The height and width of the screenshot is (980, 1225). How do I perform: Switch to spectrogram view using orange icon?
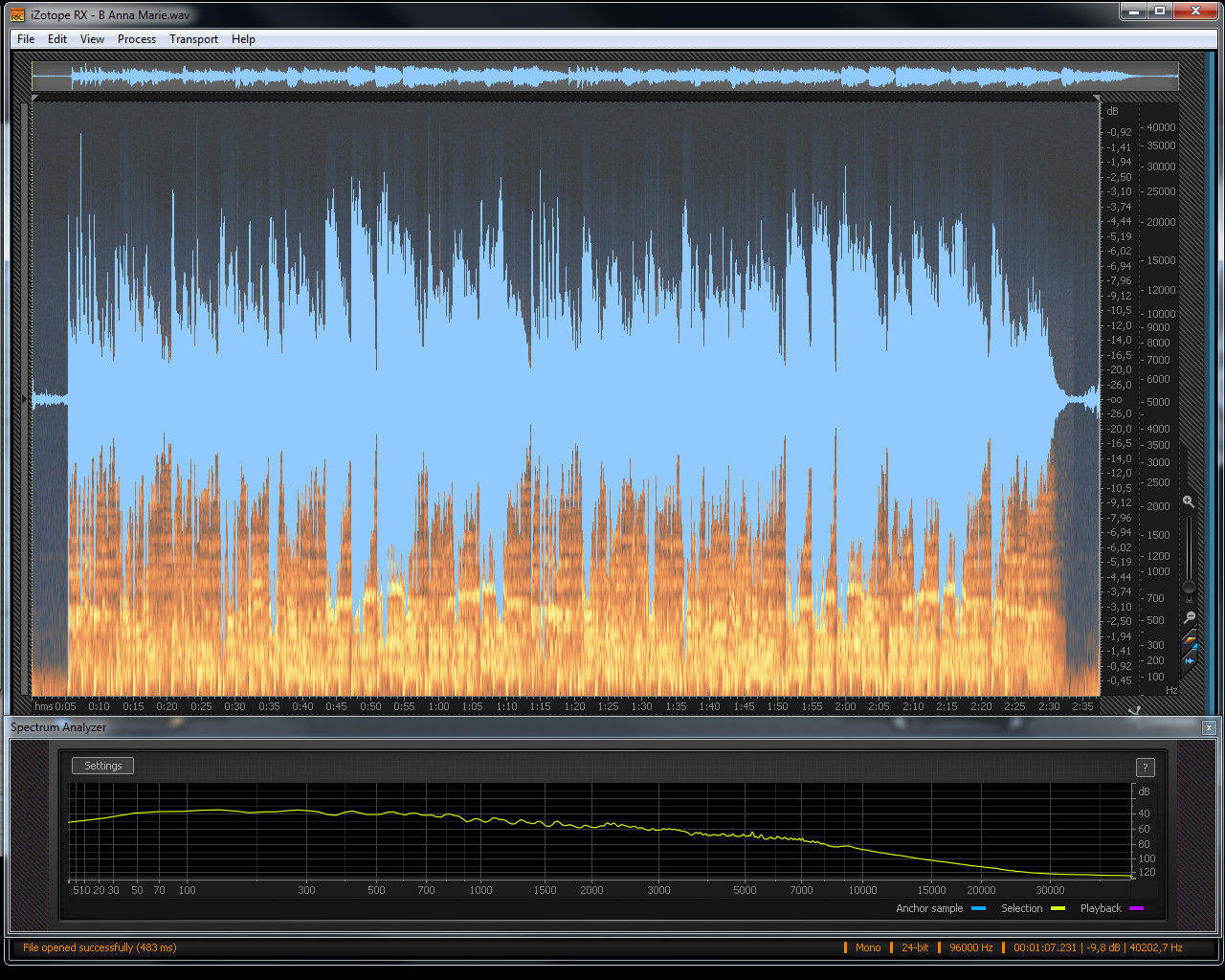click(1190, 637)
